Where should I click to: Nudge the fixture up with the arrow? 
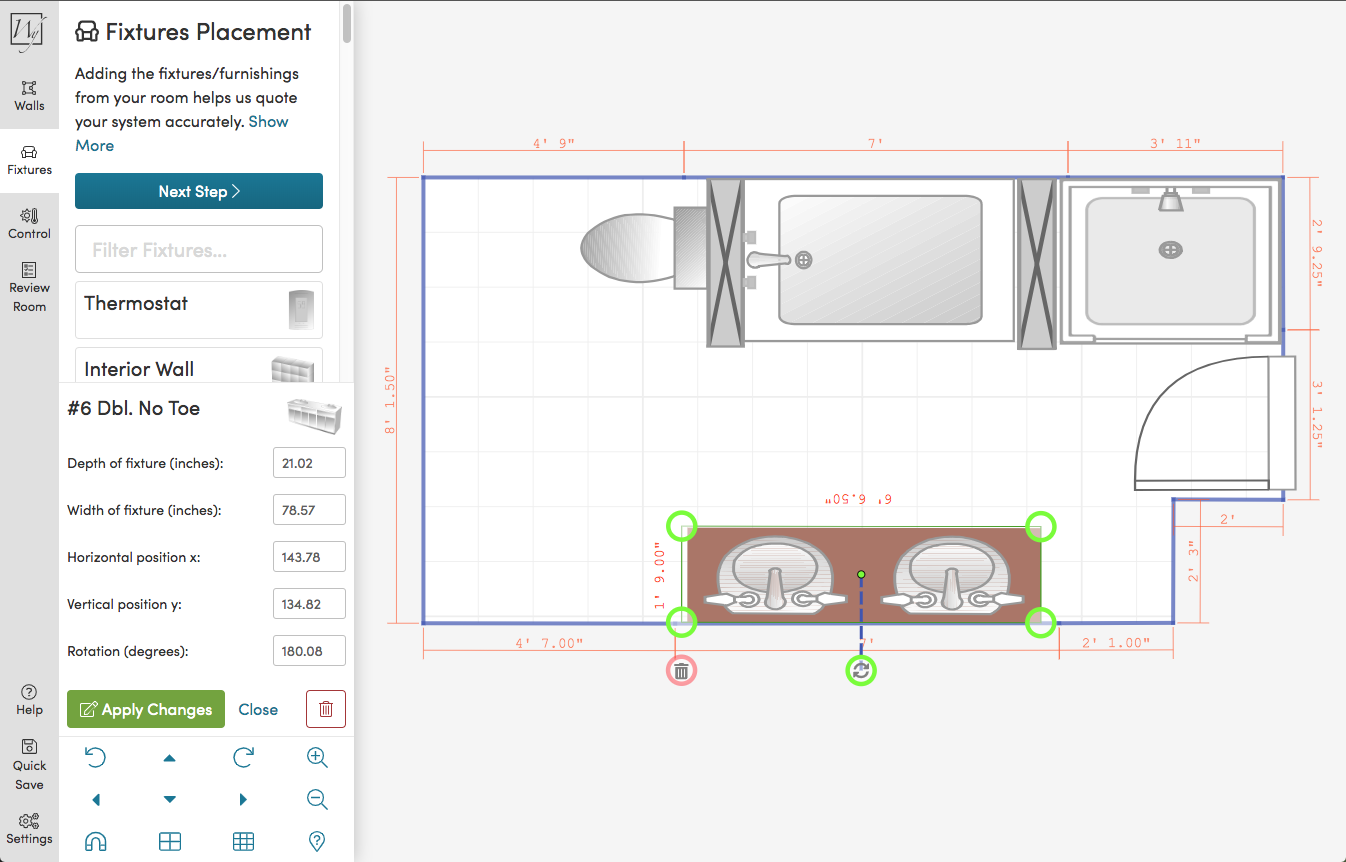(x=169, y=757)
